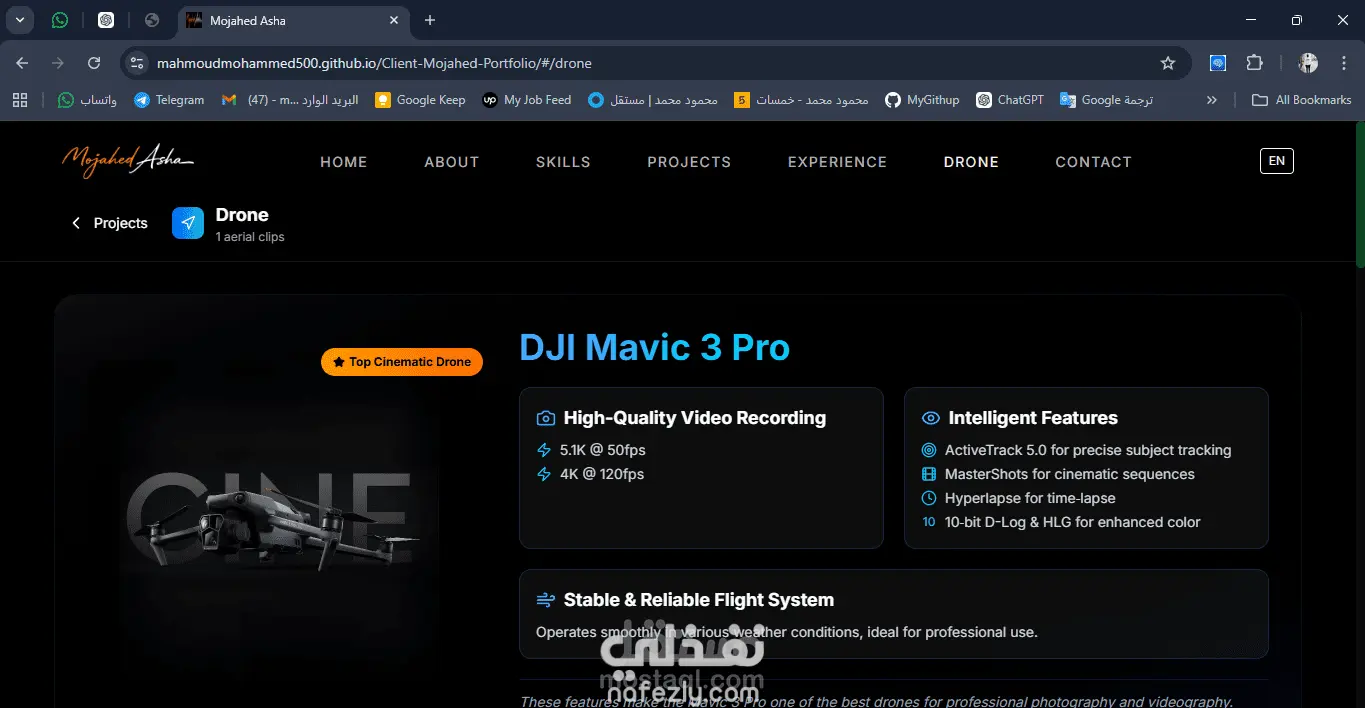Go back to previous page

[x=22, y=63]
